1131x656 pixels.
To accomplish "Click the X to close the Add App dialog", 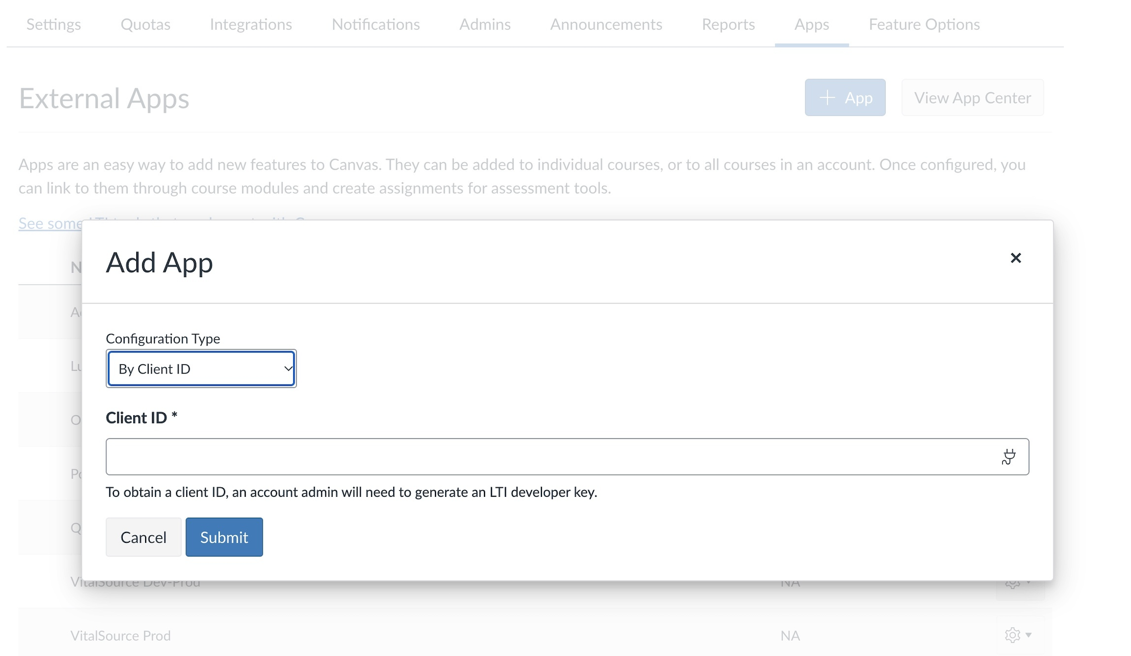I will click(x=1016, y=258).
